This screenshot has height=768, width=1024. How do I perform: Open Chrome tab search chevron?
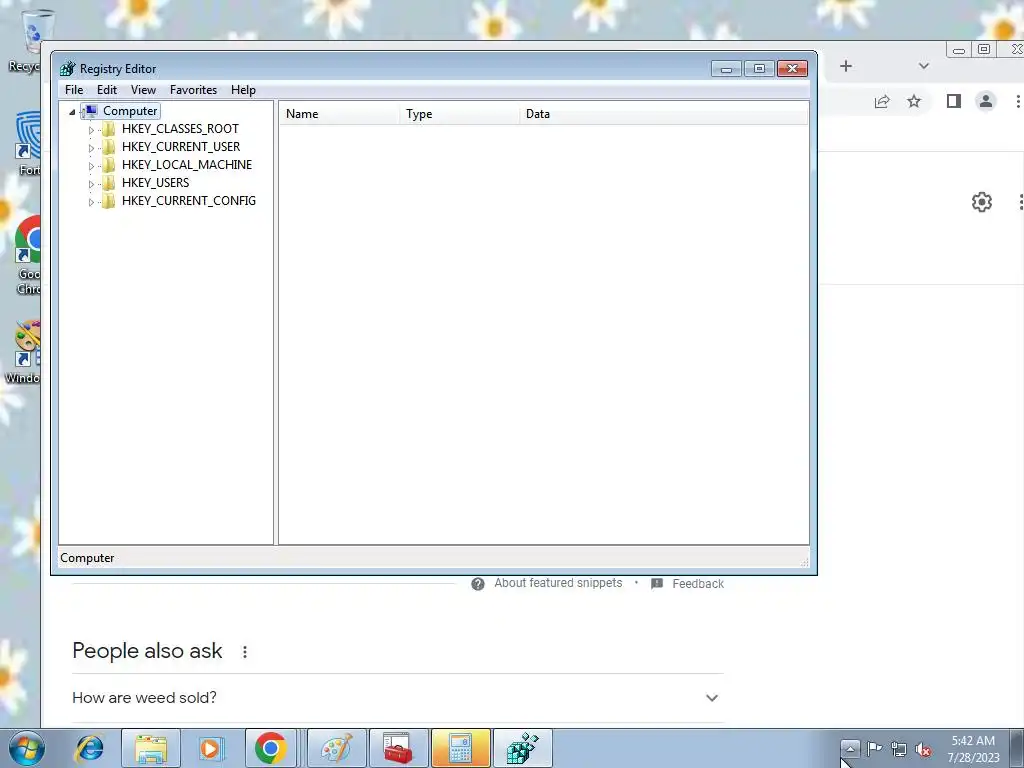point(923,66)
